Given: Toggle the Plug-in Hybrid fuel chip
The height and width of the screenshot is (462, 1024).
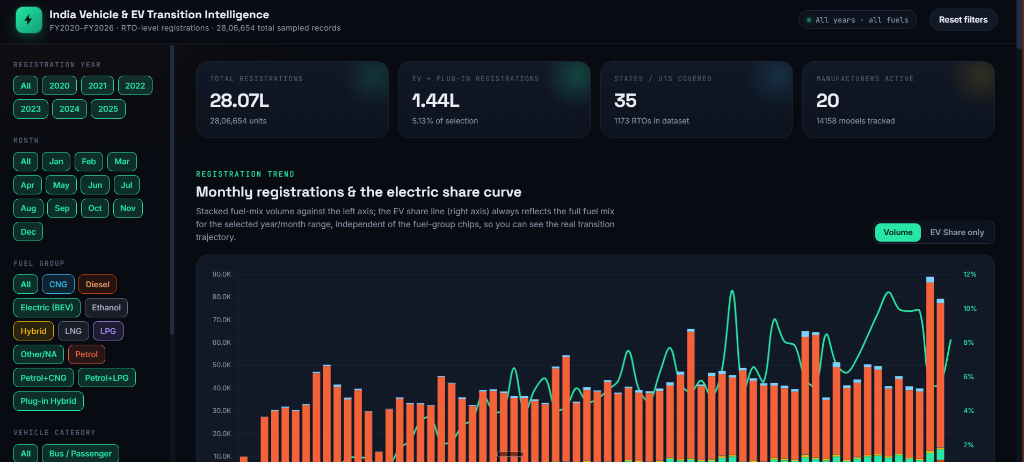Looking at the screenshot, I should [48, 401].
